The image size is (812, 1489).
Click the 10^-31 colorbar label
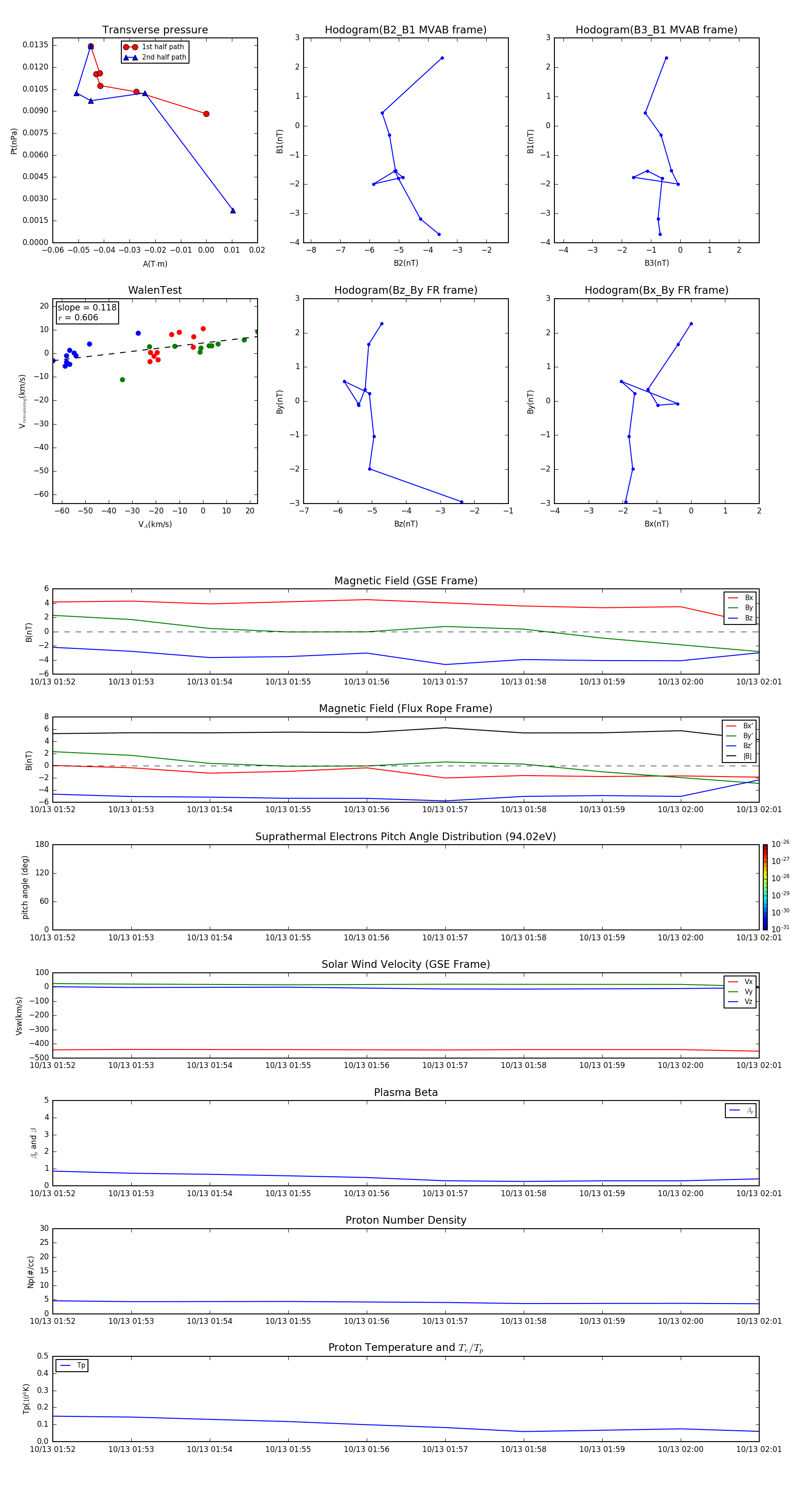780,929
